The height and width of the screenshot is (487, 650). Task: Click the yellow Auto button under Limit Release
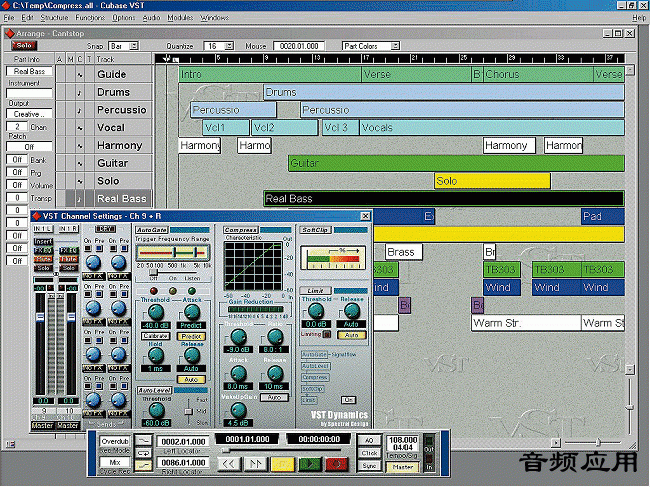(352, 334)
